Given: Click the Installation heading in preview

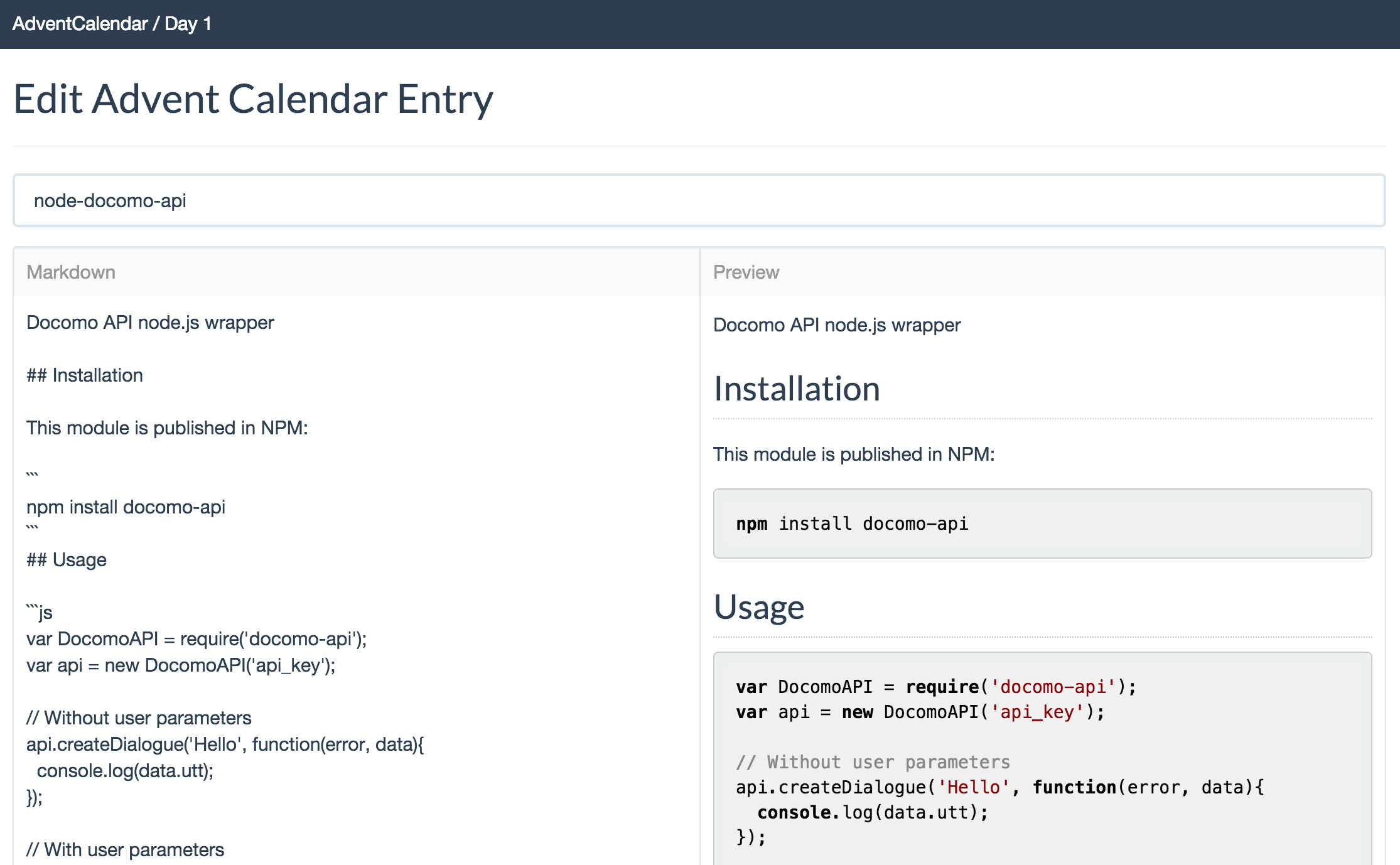Looking at the screenshot, I should [x=797, y=389].
